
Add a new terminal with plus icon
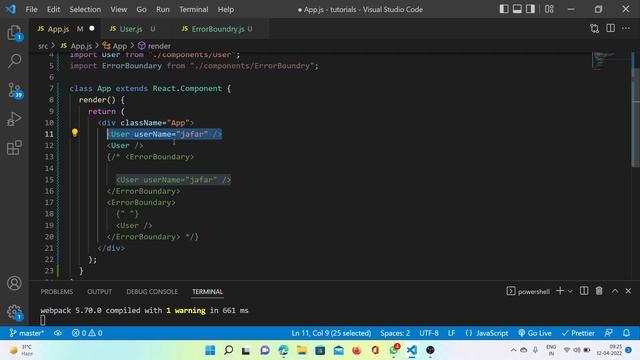pyautogui.click(x=560, y=291)
